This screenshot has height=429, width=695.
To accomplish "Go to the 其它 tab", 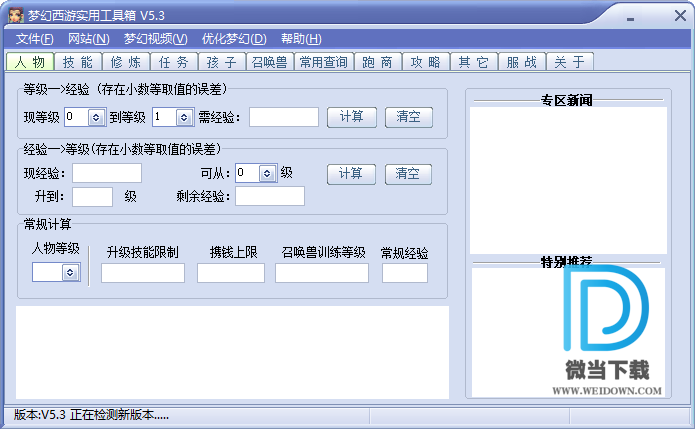I will (474, 62).
